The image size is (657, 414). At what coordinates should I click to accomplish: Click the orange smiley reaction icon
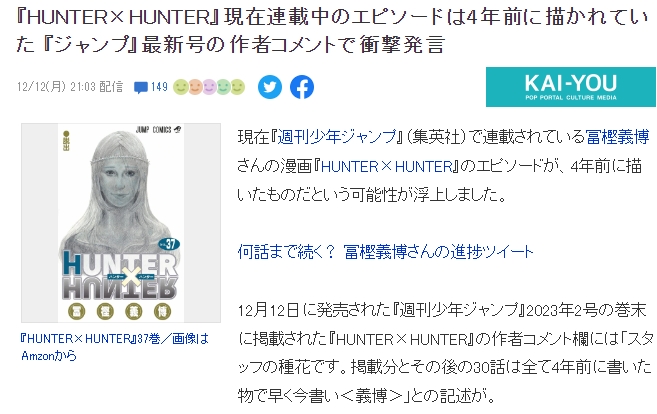tap(195, 87)
